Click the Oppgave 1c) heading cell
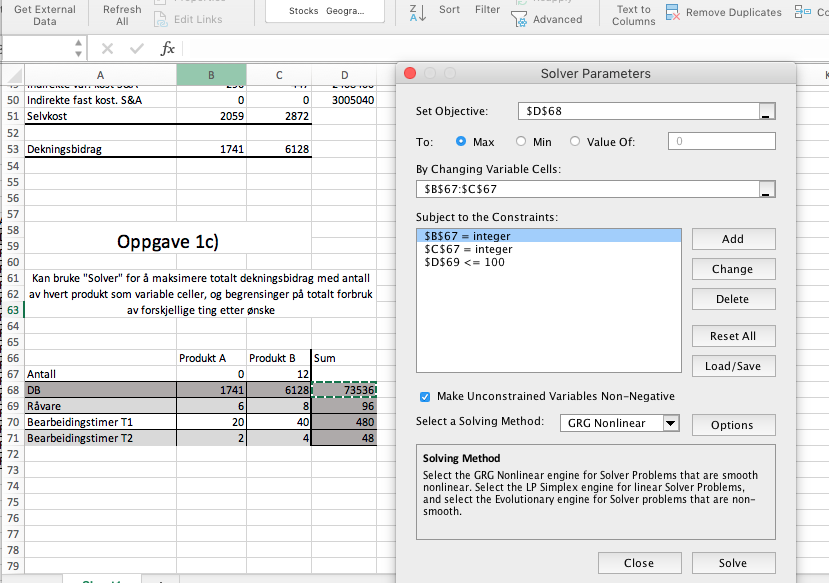829x583 pixels. coord(168,242)
